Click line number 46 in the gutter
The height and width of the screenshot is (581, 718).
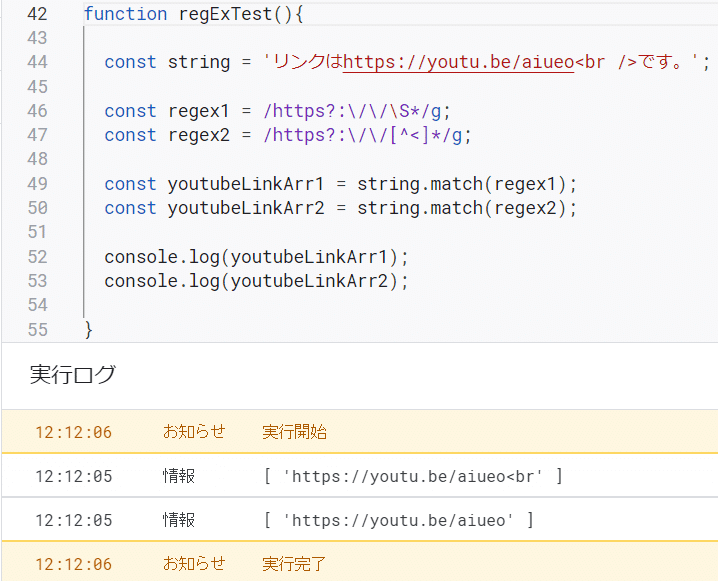[x=36, y=111]
